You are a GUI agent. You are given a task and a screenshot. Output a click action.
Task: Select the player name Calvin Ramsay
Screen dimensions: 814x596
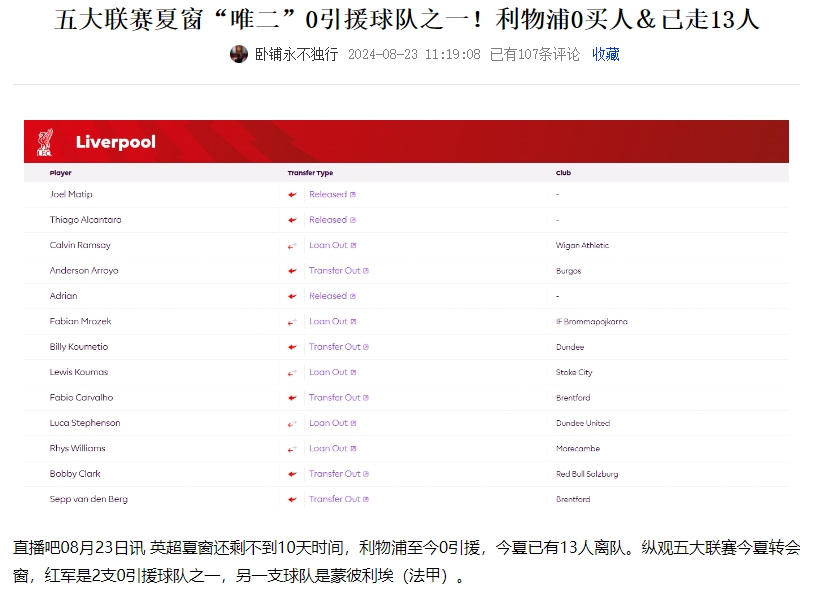[80, 245]
